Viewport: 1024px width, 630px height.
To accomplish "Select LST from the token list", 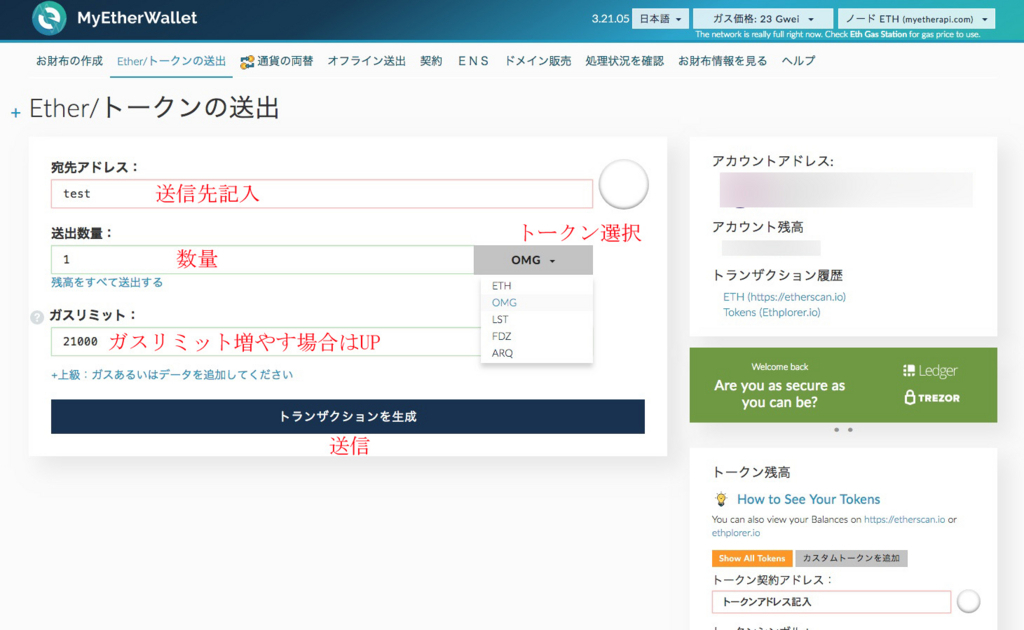I will (x=537, y=320).
